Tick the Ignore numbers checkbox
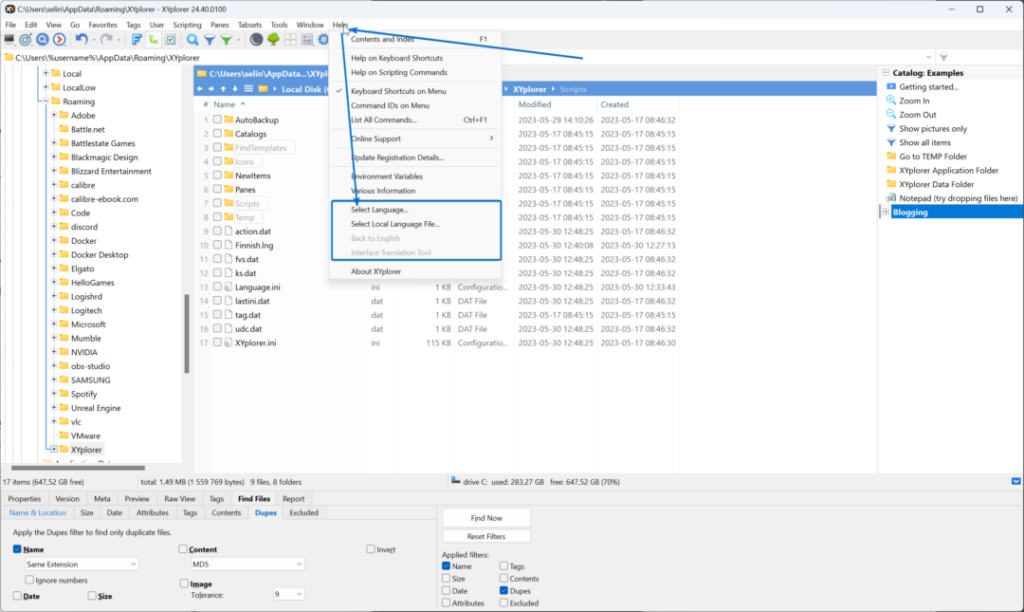The image size is (1024, 612). click(29, 580)
